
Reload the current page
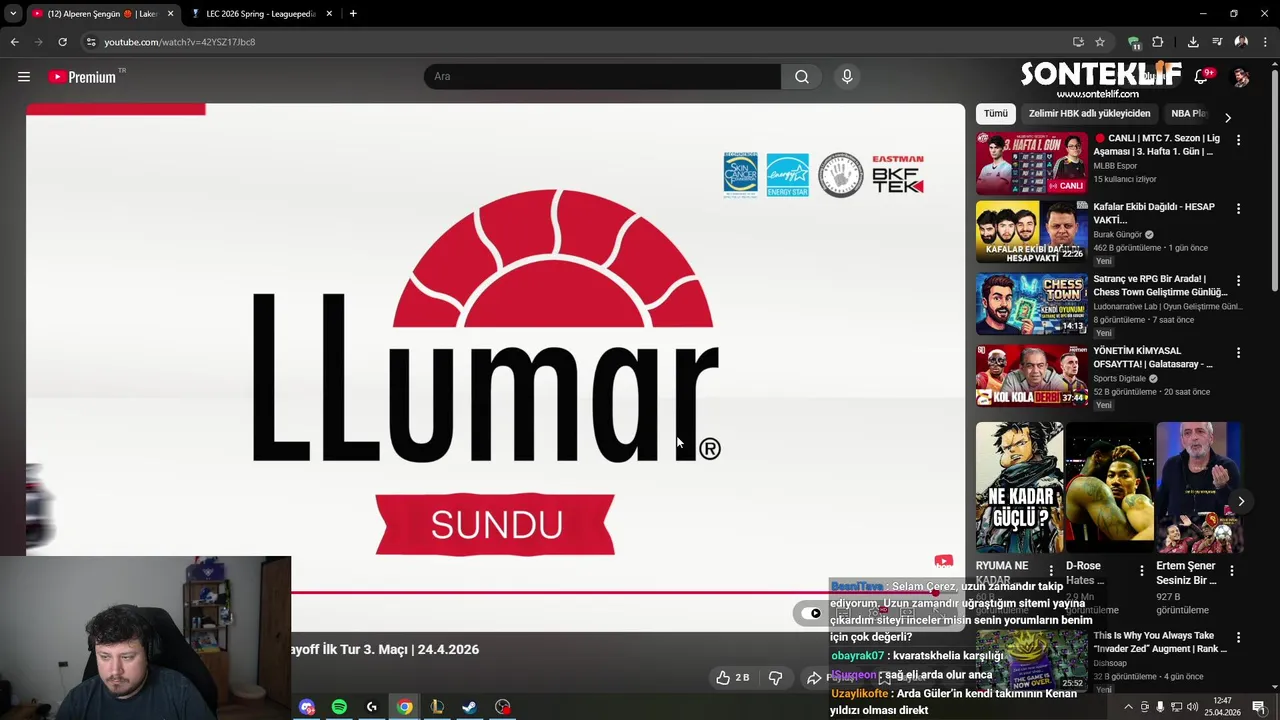[x=62, y=42]
